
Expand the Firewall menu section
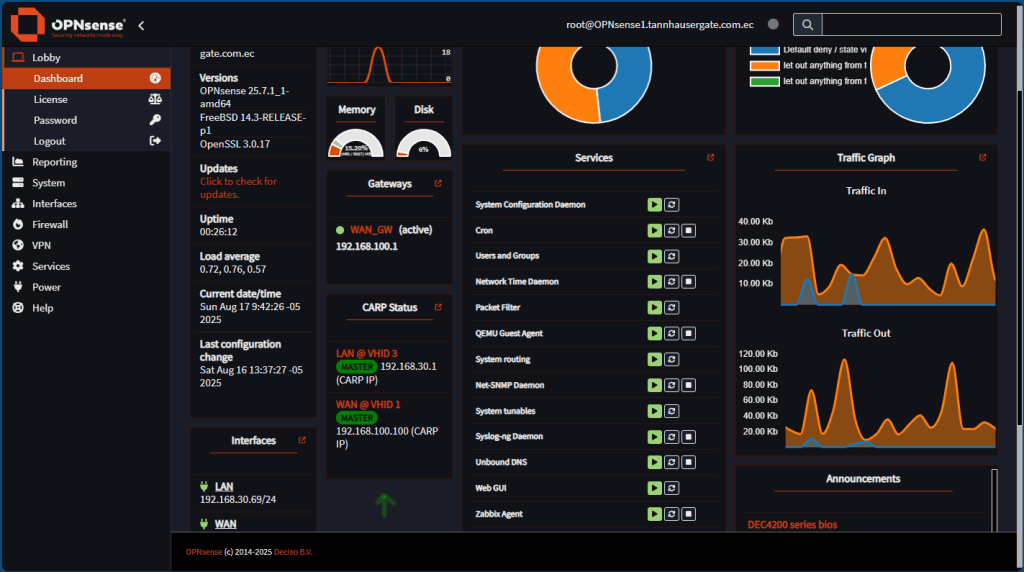tap(50, 225)
